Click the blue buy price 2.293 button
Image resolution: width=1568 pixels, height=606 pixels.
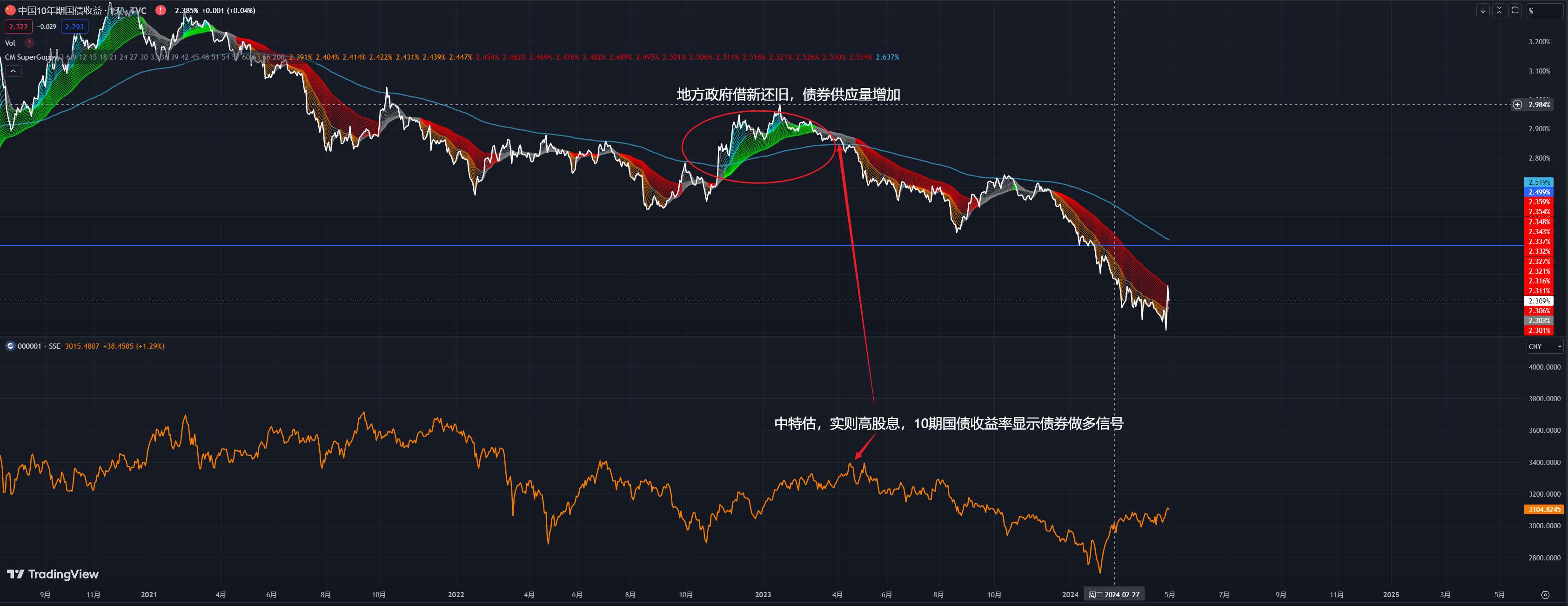pyautogui.click(x=74, y=27)
